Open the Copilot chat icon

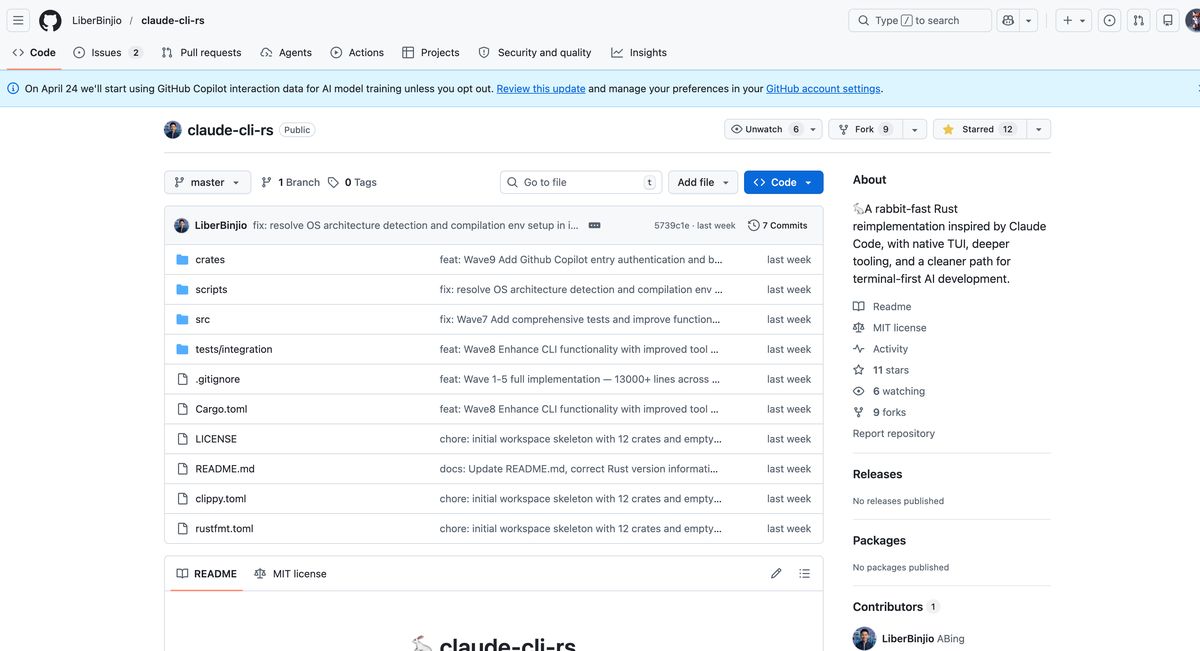[x=1008, y=20]
